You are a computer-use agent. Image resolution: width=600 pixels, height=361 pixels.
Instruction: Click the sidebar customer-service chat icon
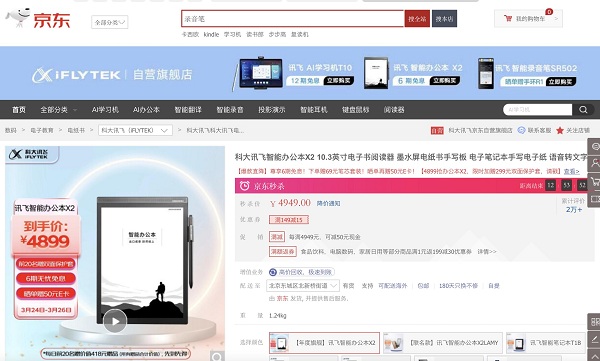pos(595,147)
